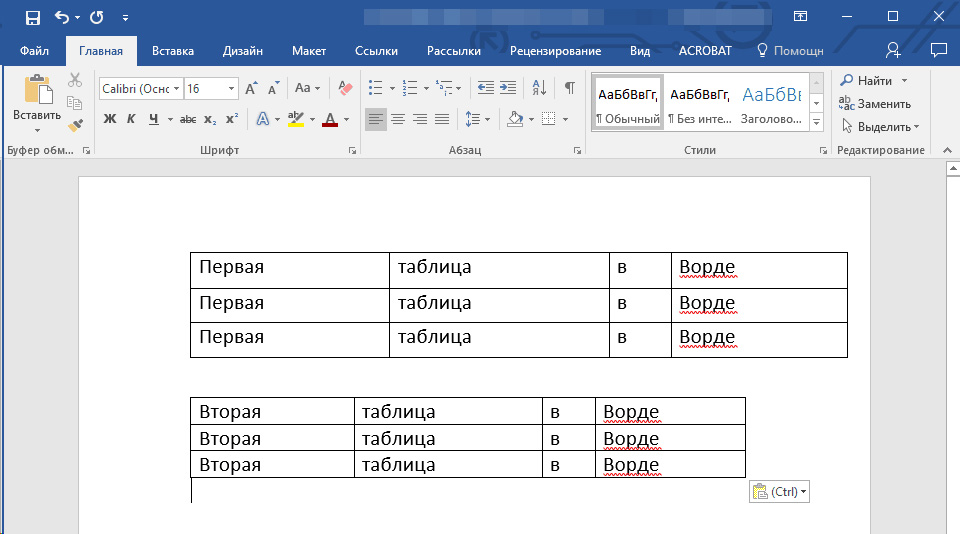Apply red font color
The width and height of the screenshot is (960, 534).
pos(330,119)
